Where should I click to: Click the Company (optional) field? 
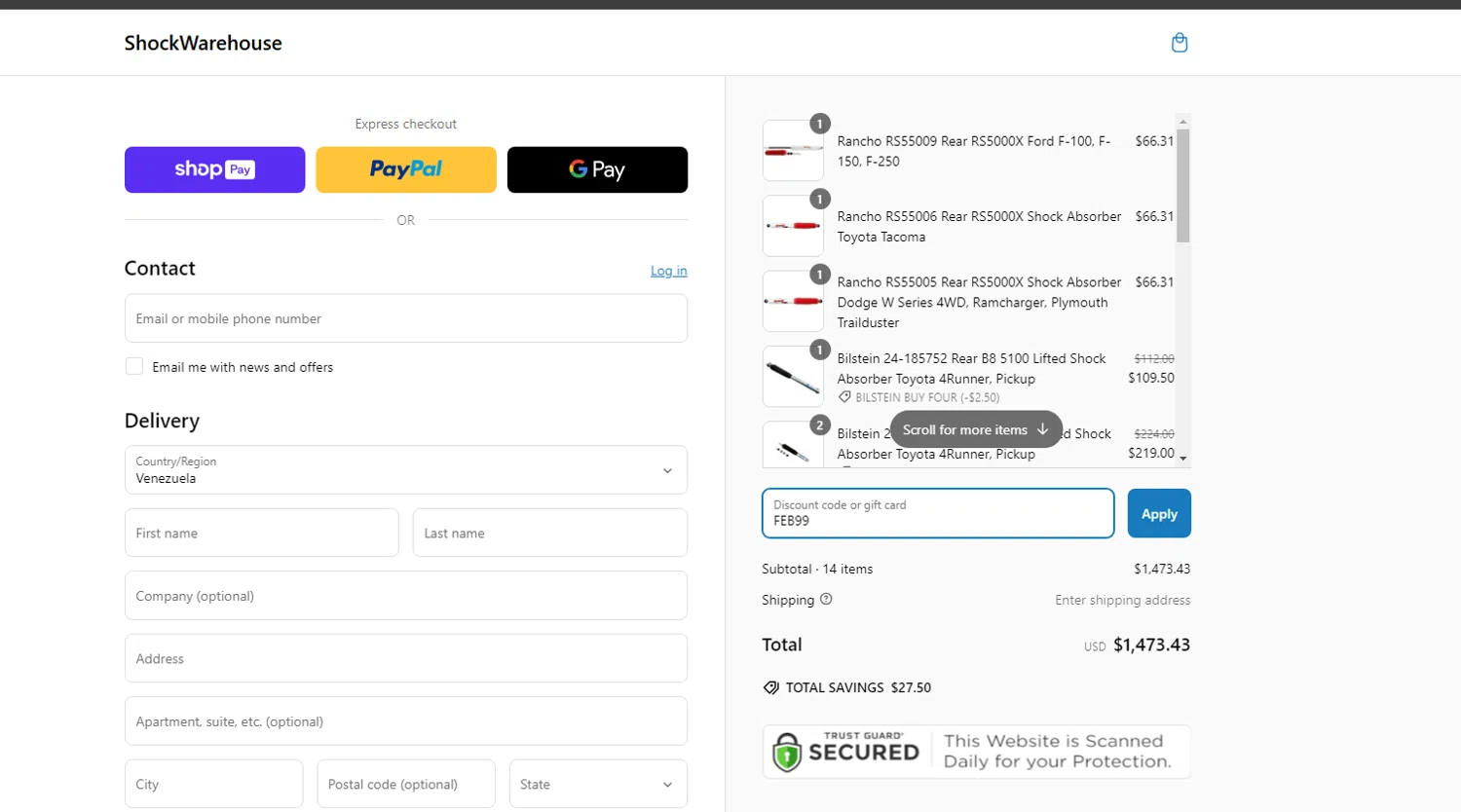tap(406, 596)
